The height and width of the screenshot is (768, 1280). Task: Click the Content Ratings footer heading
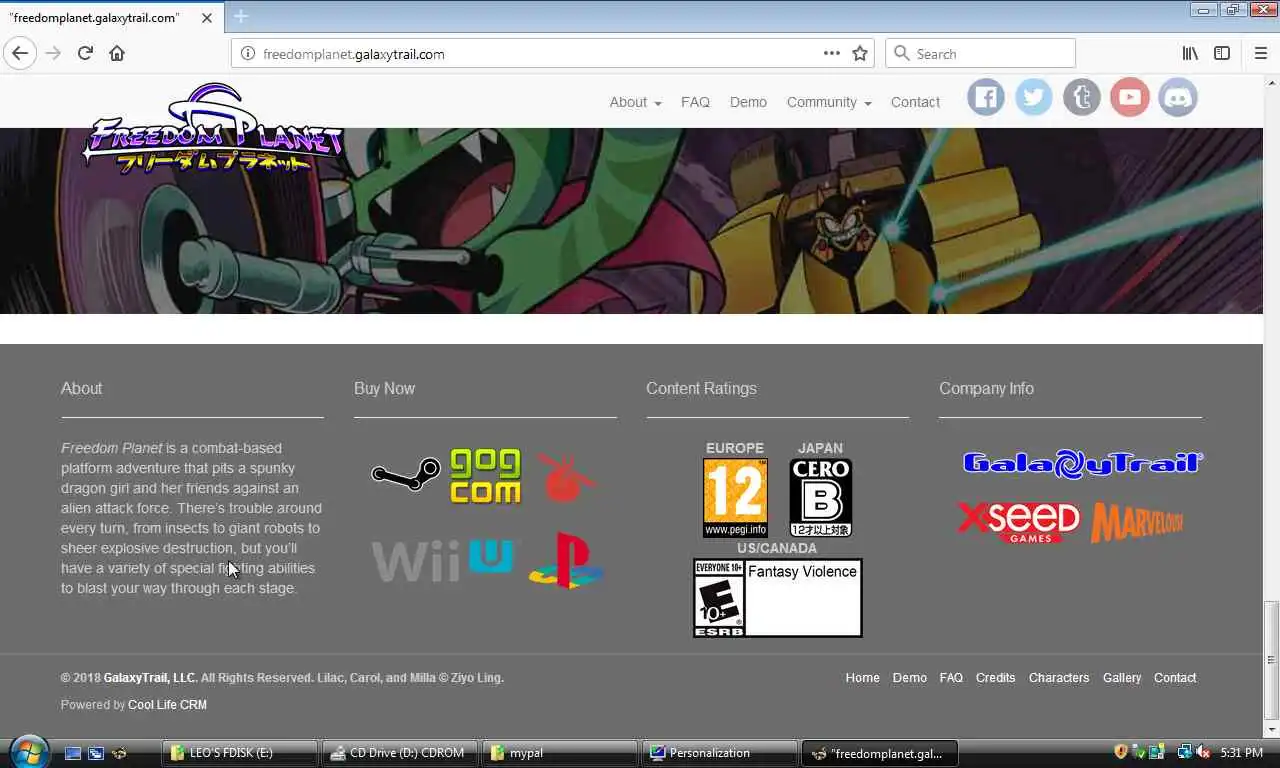click(701, 388)
